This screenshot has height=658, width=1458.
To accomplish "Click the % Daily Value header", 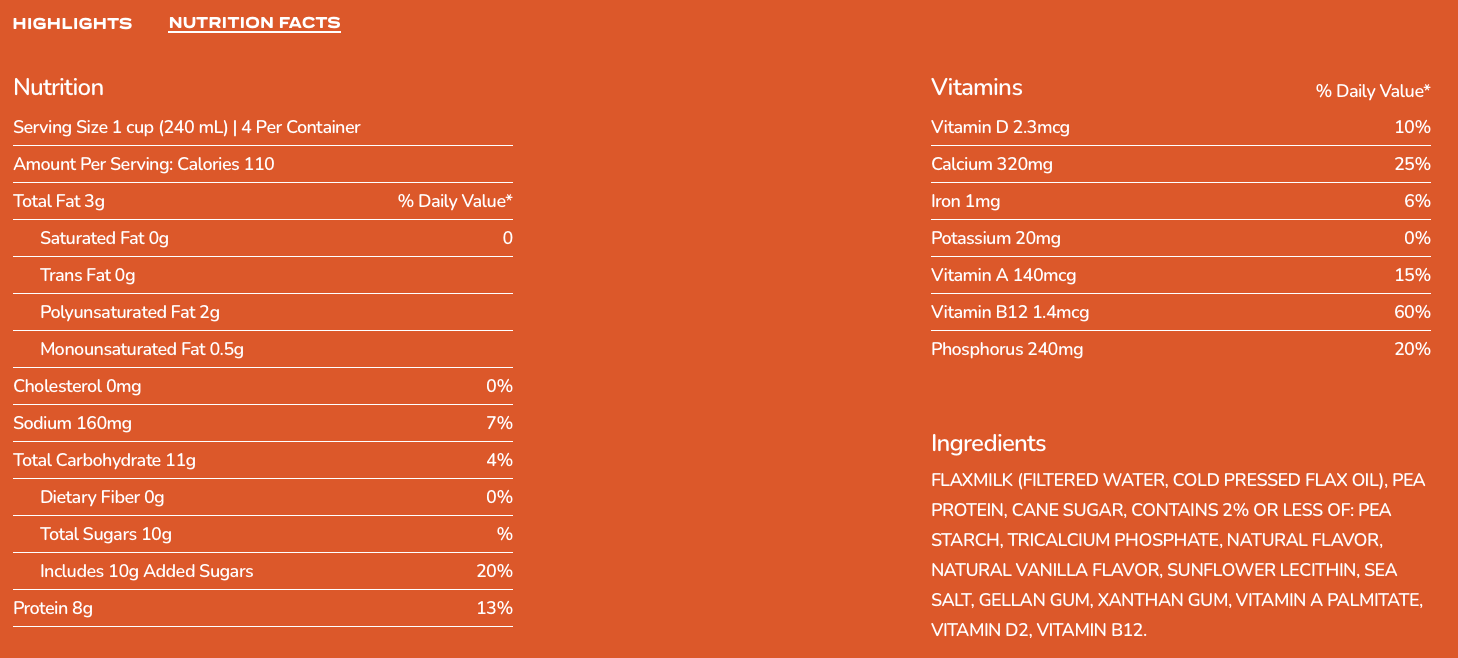I will [1374, 90].
